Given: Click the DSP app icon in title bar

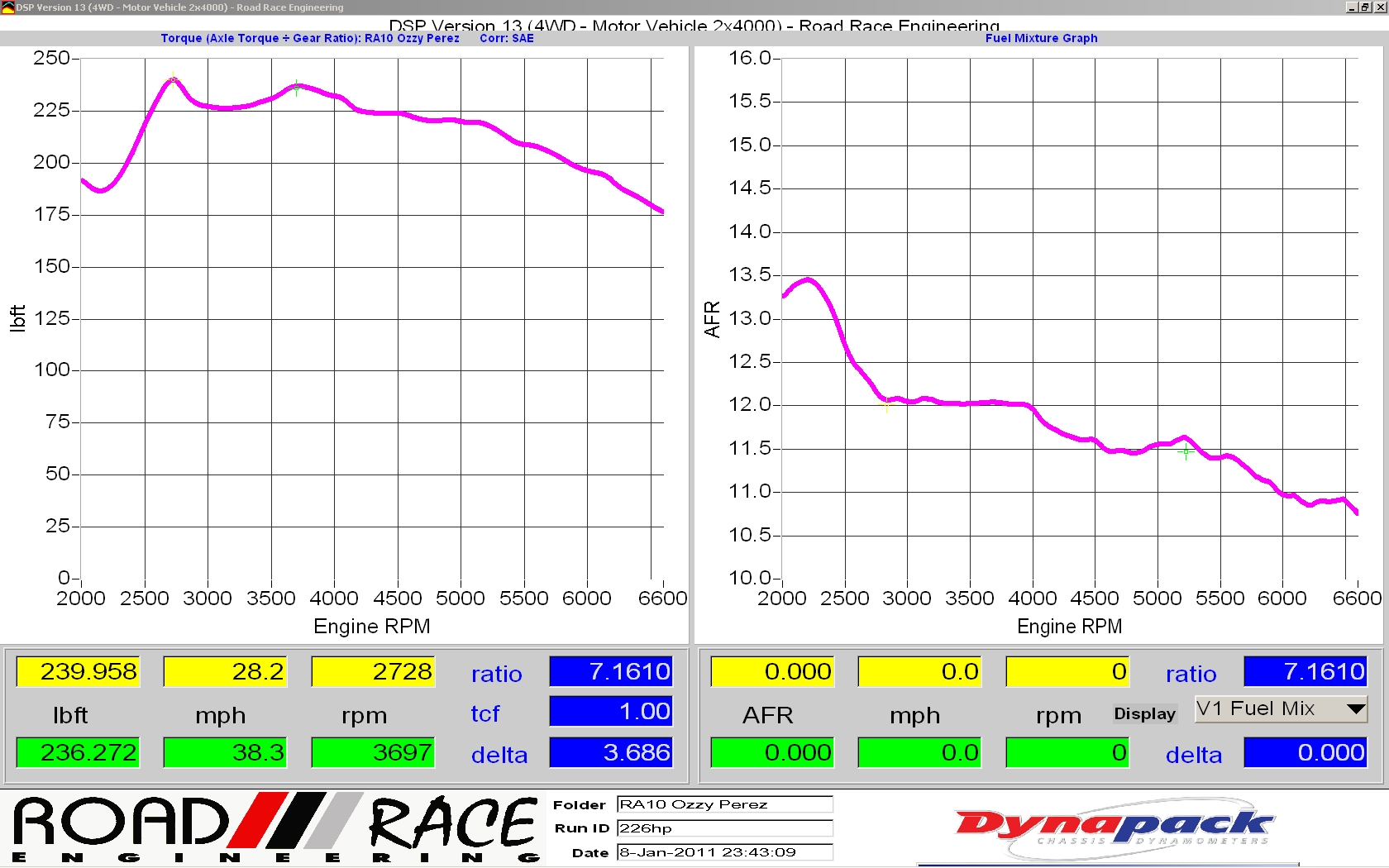Looking at the screenshot, I should click(x=7, y=7).
